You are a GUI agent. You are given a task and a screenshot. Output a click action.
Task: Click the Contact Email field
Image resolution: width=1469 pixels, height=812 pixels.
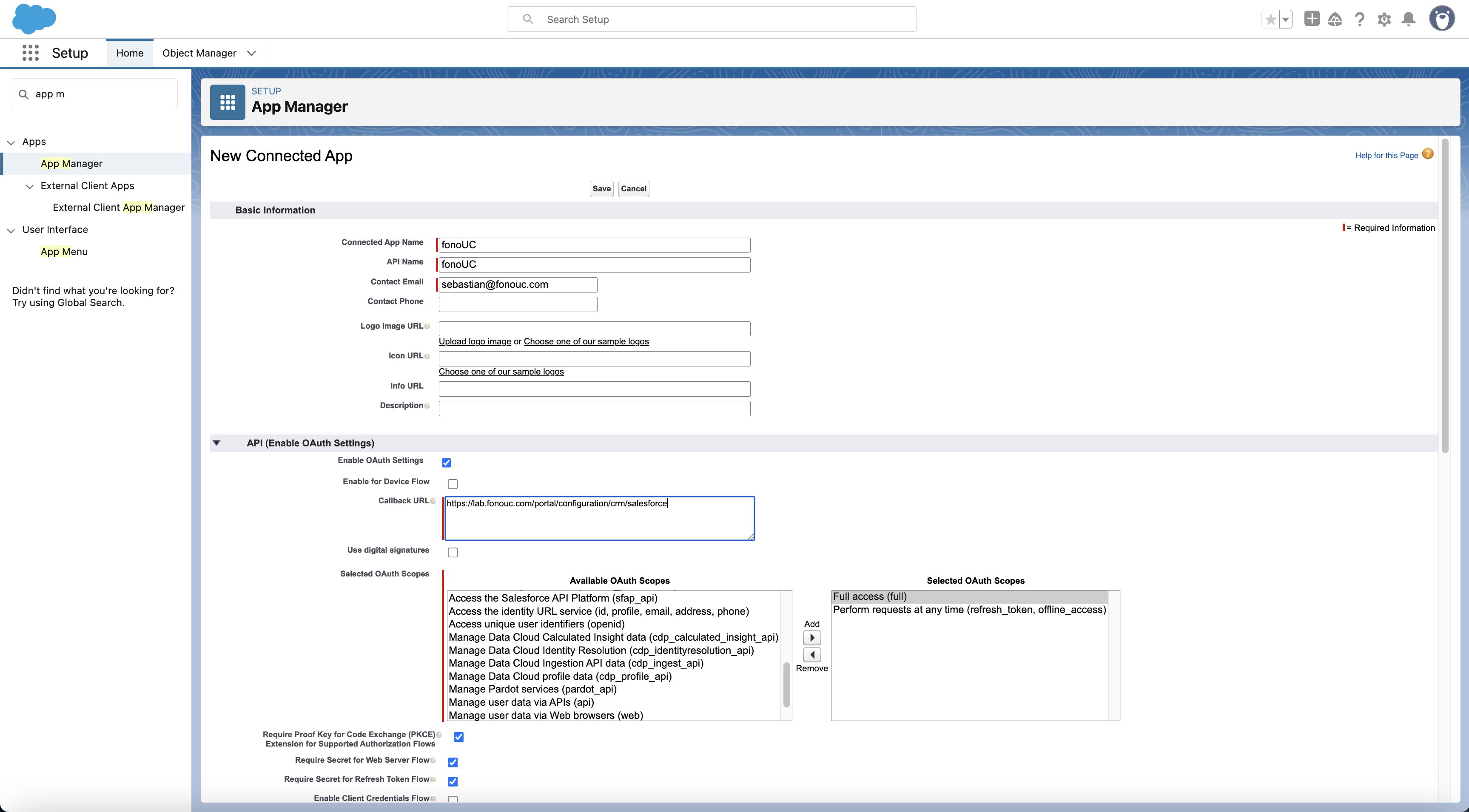pyautogui.click(x=518, y=284)
